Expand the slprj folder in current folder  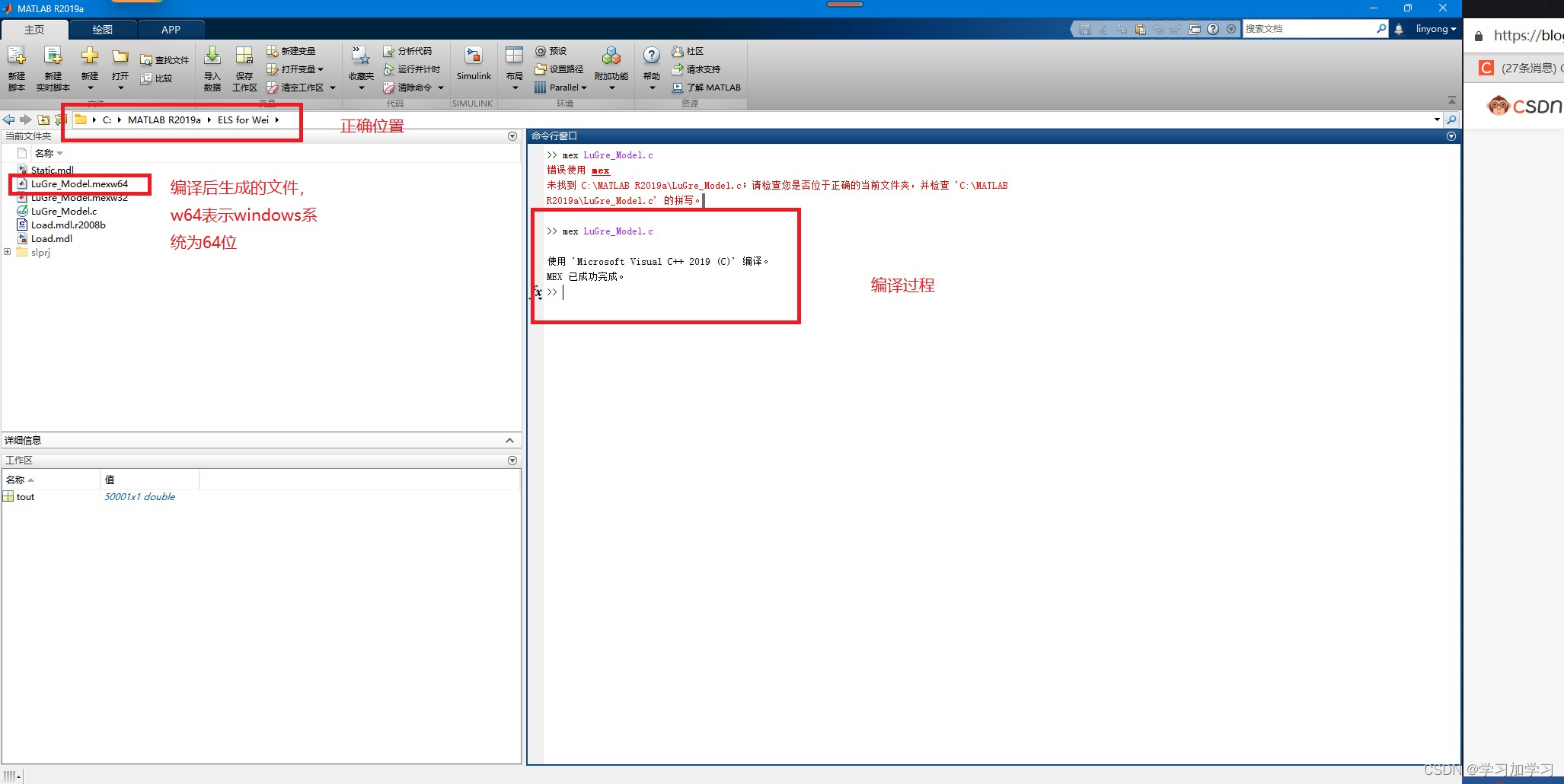pyautogui.click(x=8, y=251)
